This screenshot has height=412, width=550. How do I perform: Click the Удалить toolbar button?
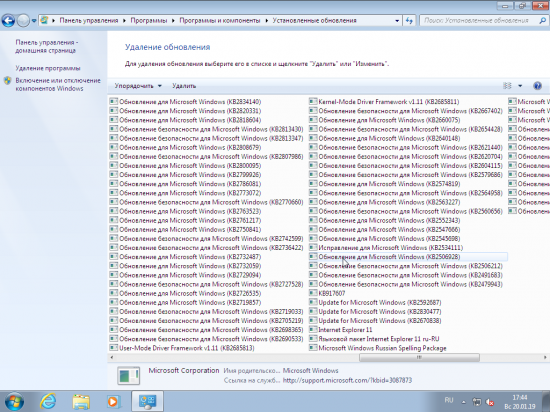point(184,86)
